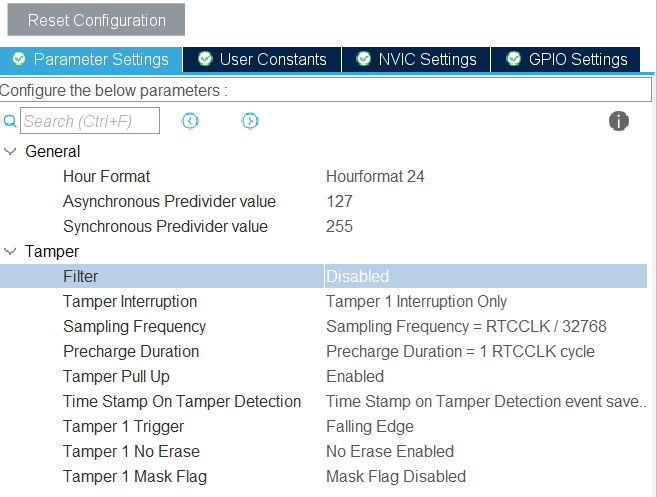The height and width of the screenshot is (497, 657).
Task: Select Tamper 1 Mask Flag label
Action: tap(135, 476)
